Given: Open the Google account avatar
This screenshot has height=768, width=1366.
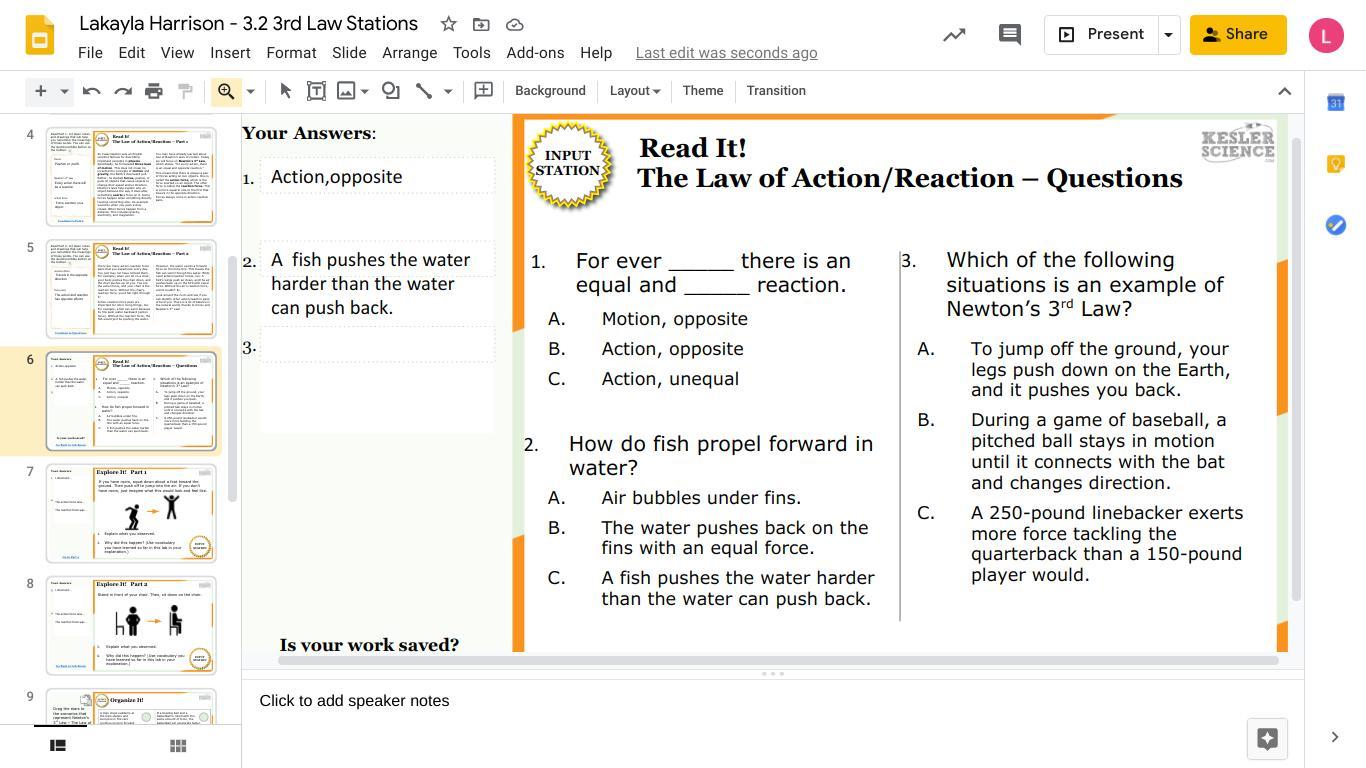Looking at the screenshot, I should [1326, 35].
